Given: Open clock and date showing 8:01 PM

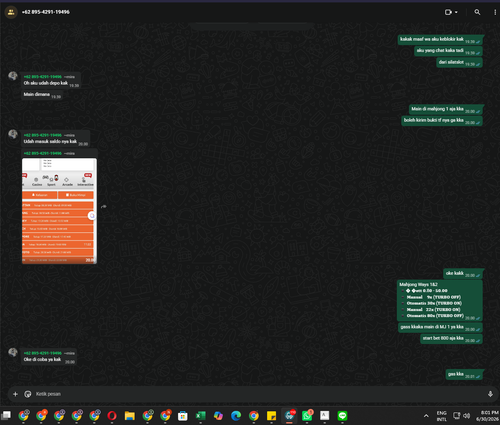Looking at the screenshot, I should 487,416.
